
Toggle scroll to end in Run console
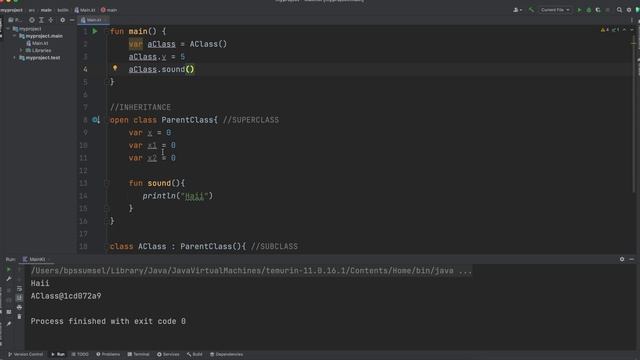[x=19, y=298]
